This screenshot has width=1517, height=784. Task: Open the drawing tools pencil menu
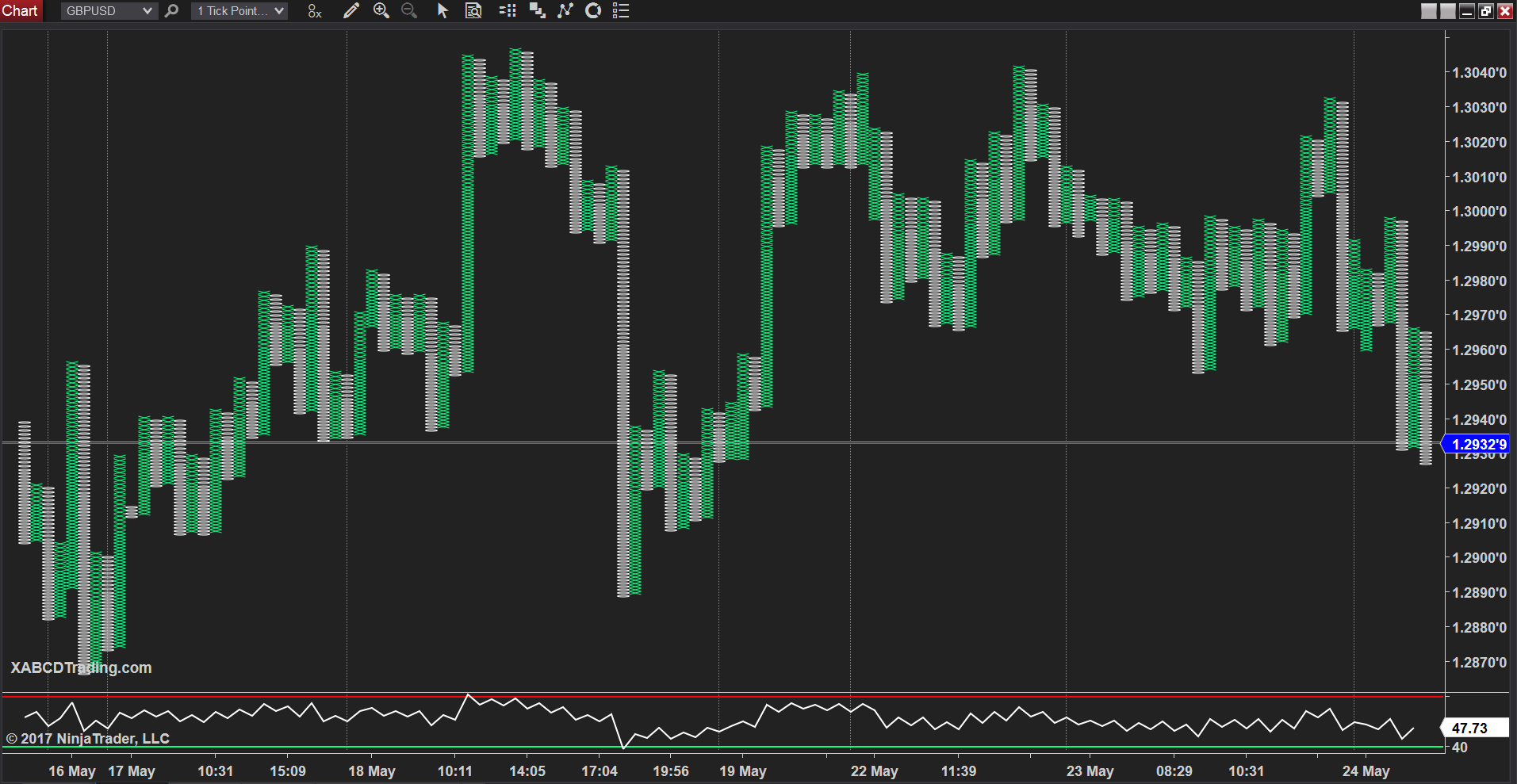[351, 11]
